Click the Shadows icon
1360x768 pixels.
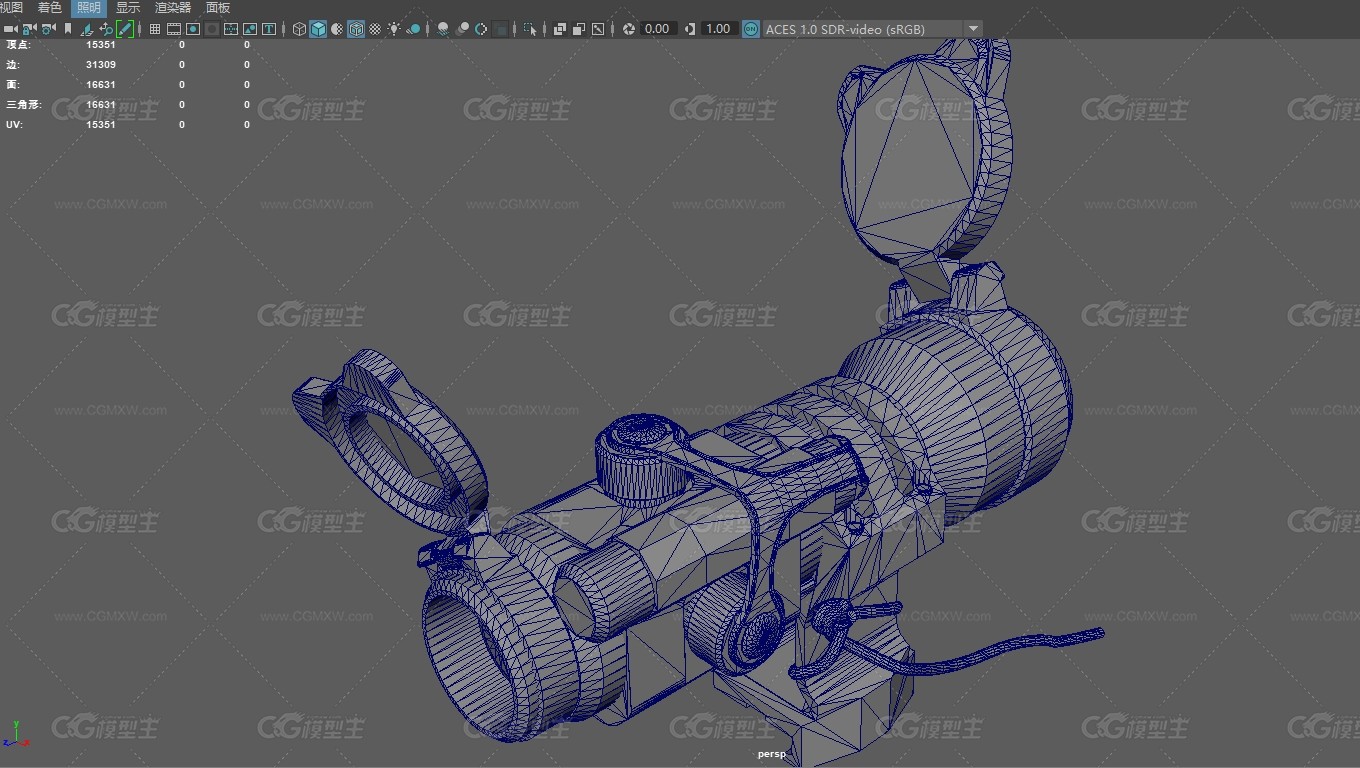[413, 29]
